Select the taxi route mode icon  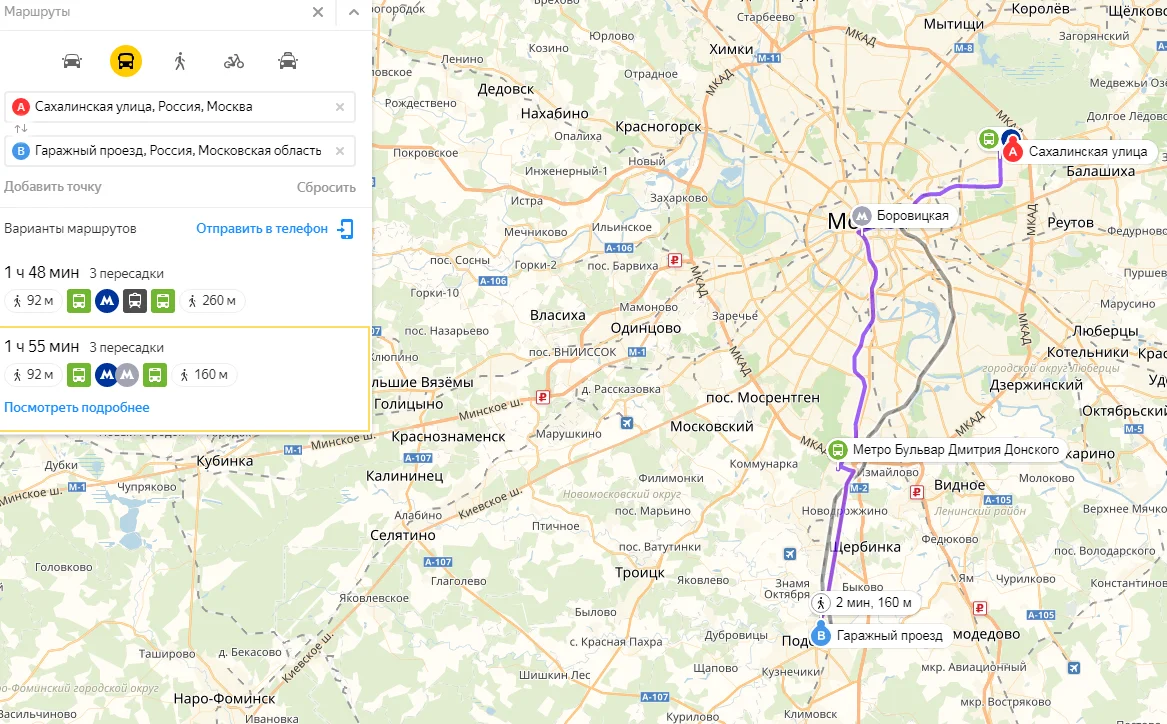(x=287, y=60)
